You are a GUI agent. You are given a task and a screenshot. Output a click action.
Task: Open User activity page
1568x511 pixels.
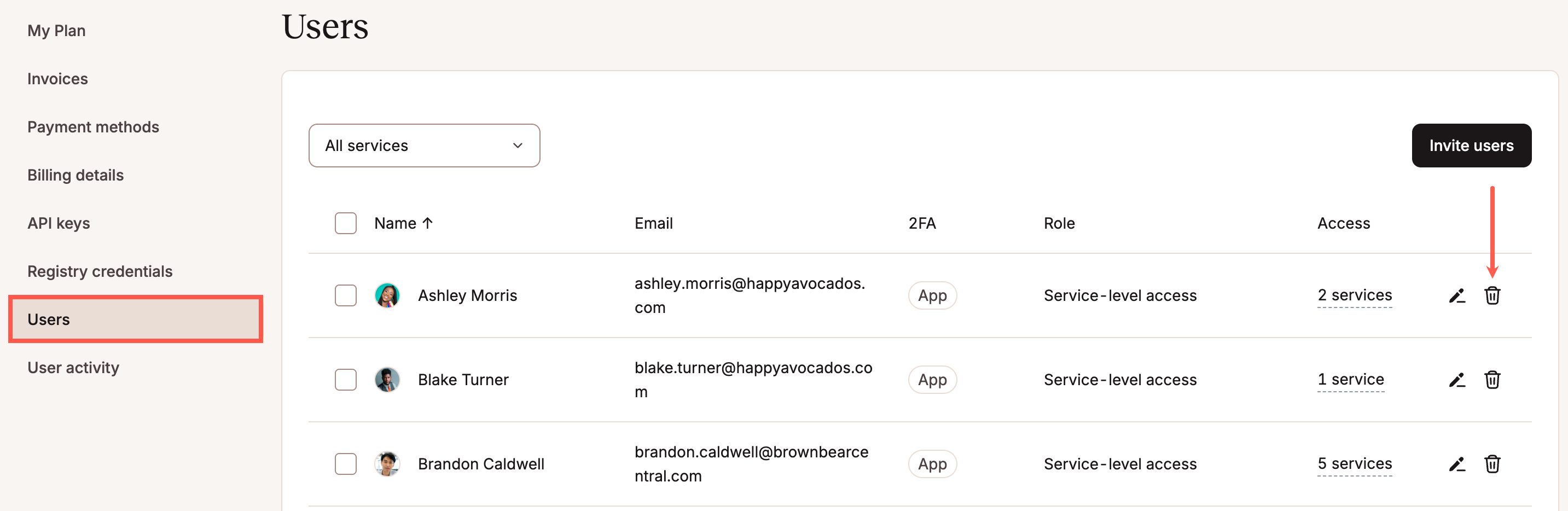click(73, 367)
